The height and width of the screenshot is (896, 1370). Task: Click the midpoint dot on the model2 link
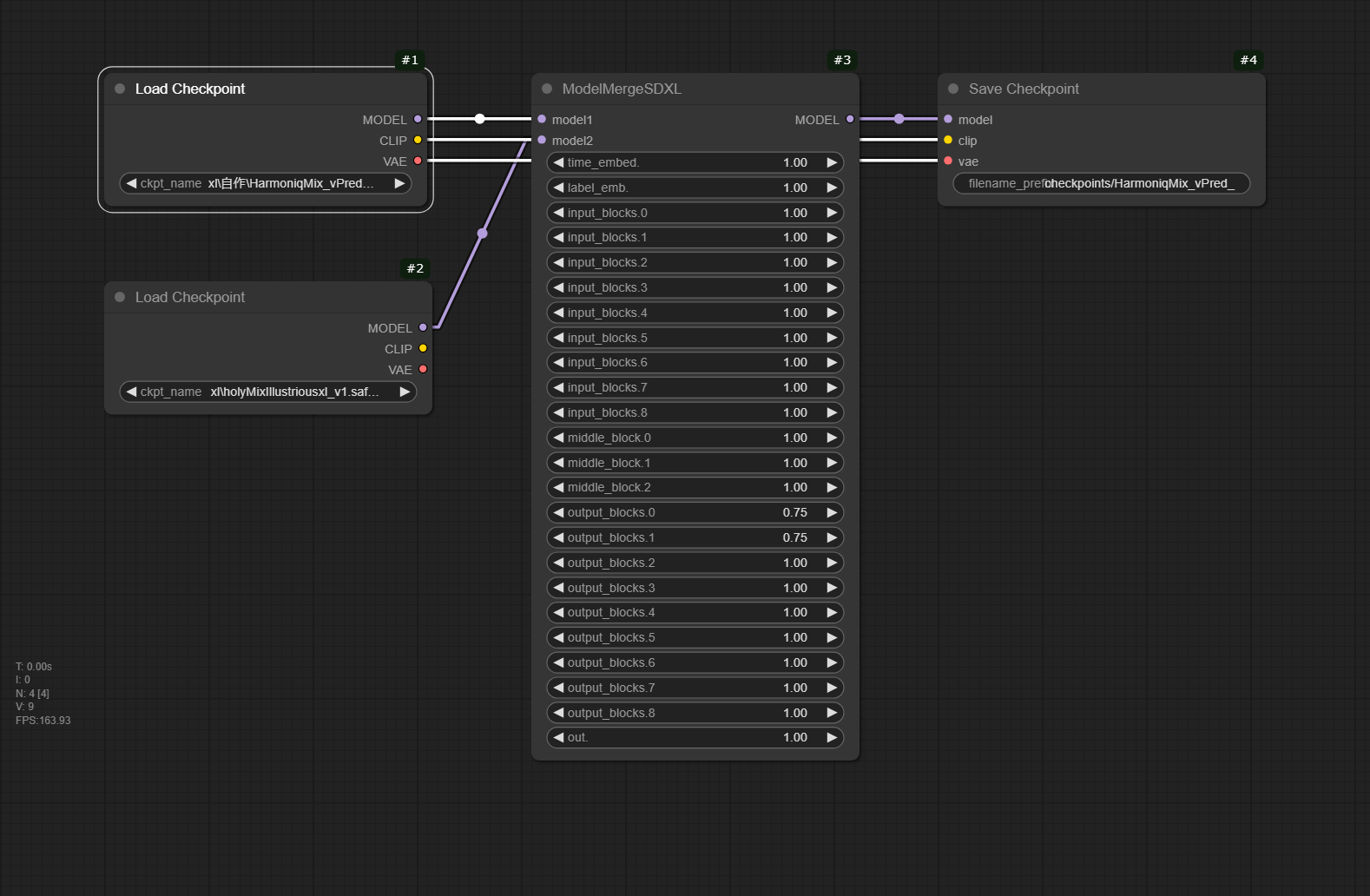click(483, 233)
